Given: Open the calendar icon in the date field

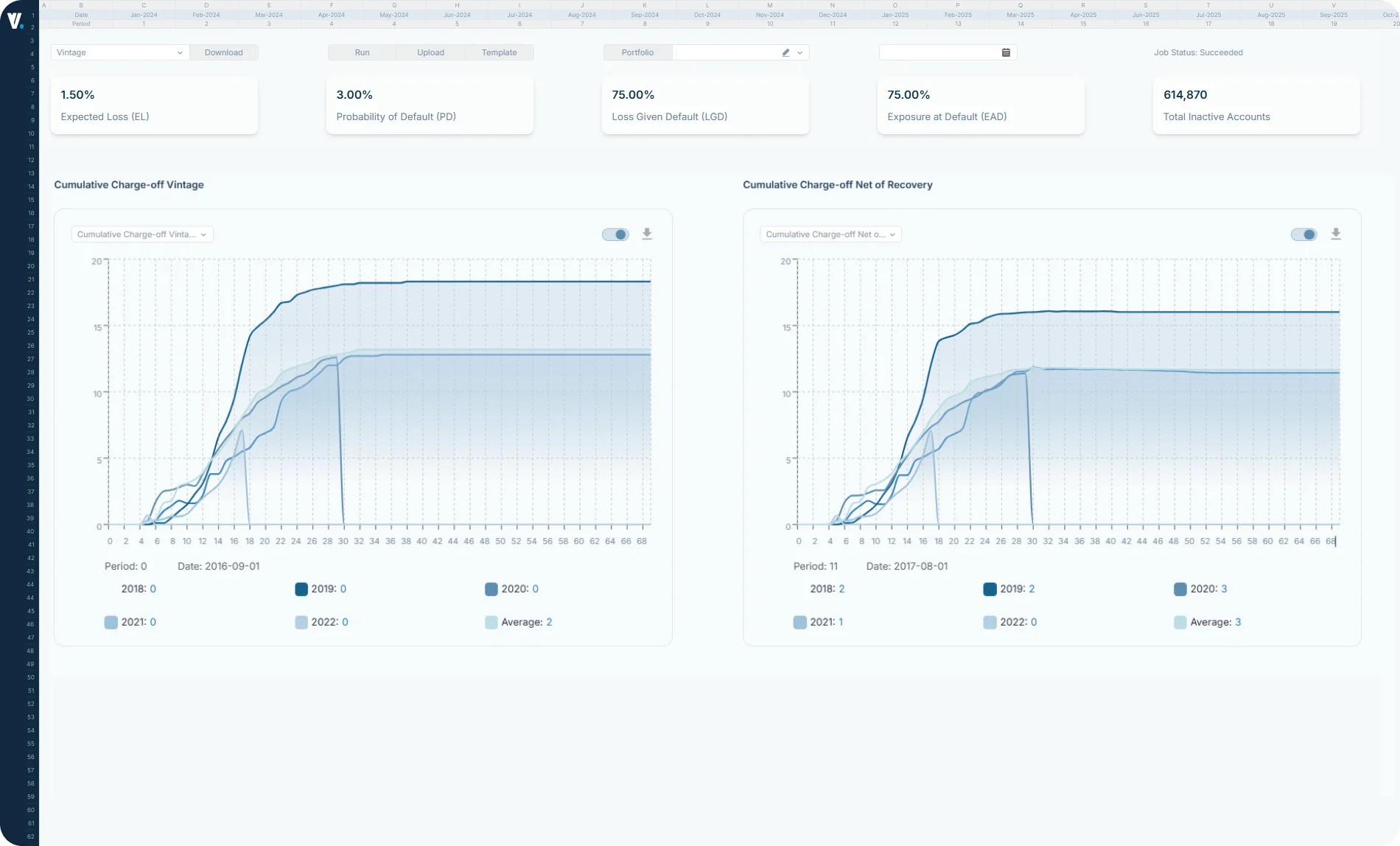Looking at the screenshot, I should (1006, 52).
